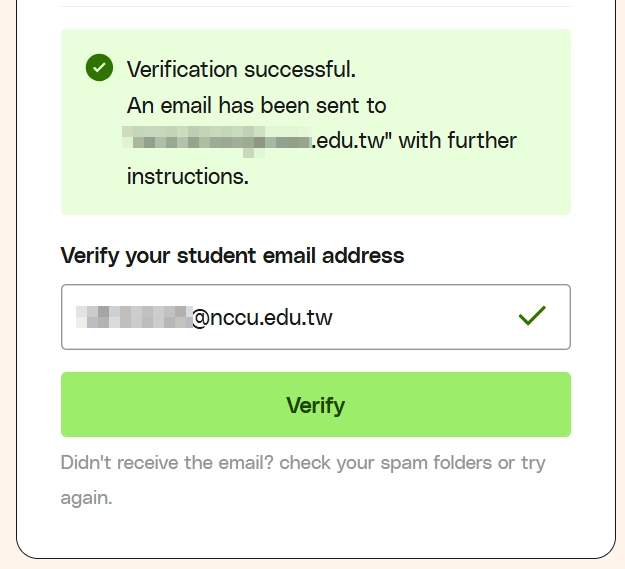The width and height of the screenshot is (625, 569).
Task: Click the 'again.' text below Verify
Action: point(86,498)
